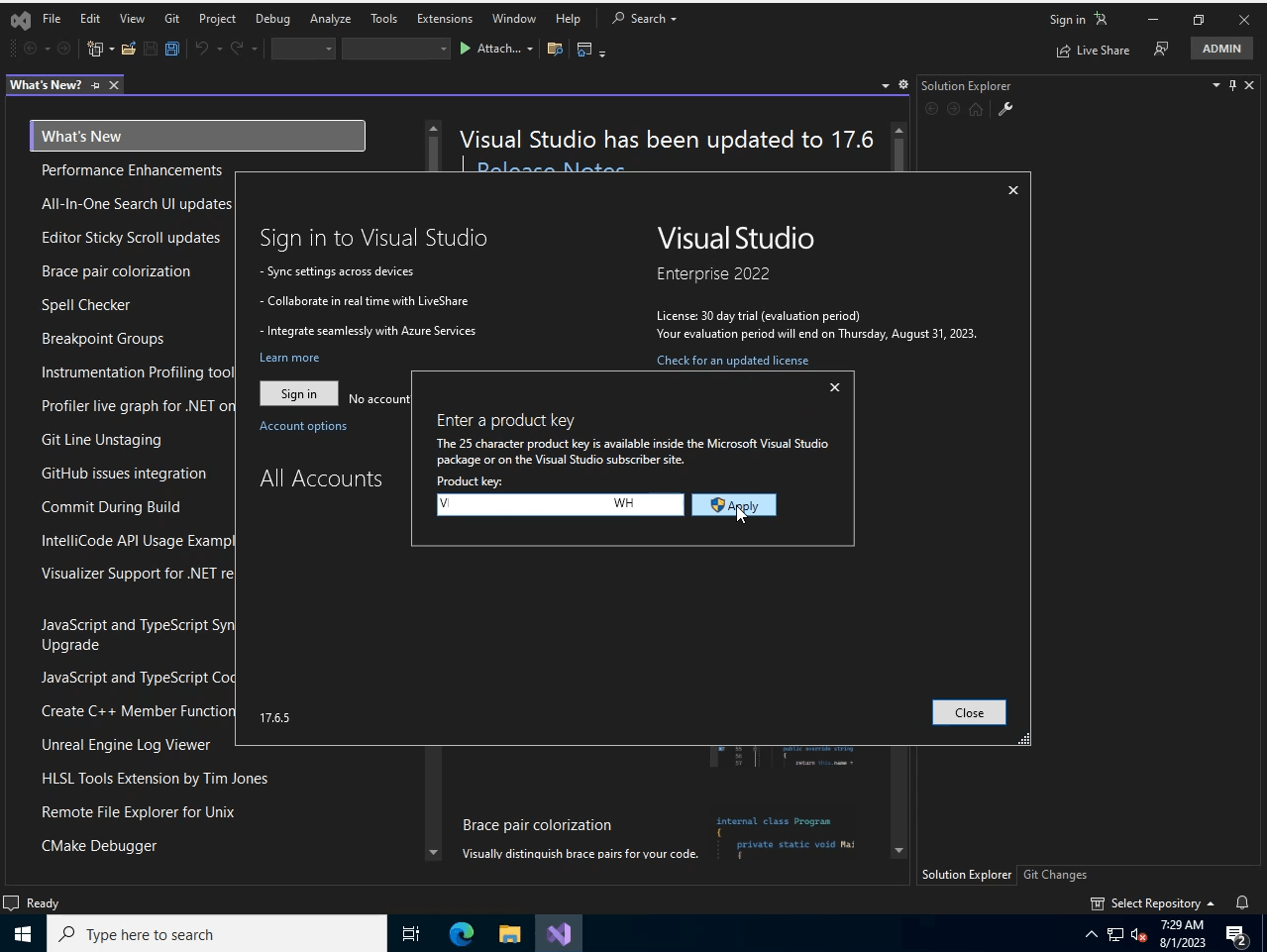Screen dimensions: 1267x952
Task: Switch to the Solution Explorer bottom tab
Action: click(966, 875)
